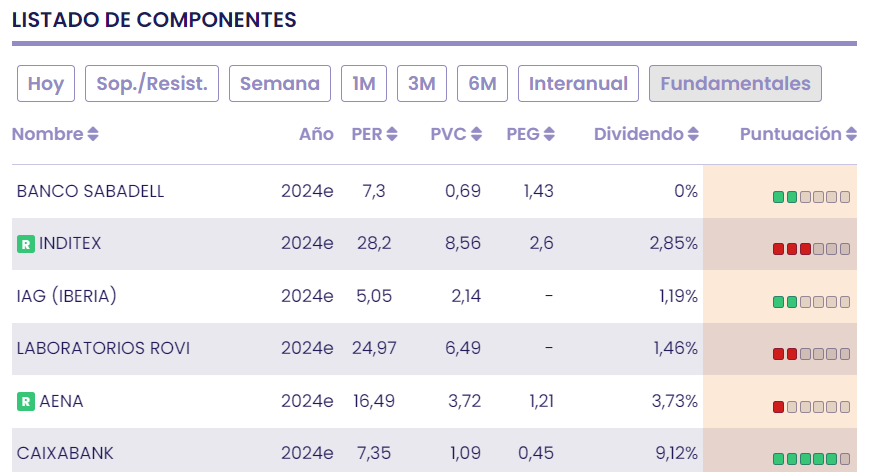
Task: Click the green R badge beside AENA
Action: [x=26, y=402]
